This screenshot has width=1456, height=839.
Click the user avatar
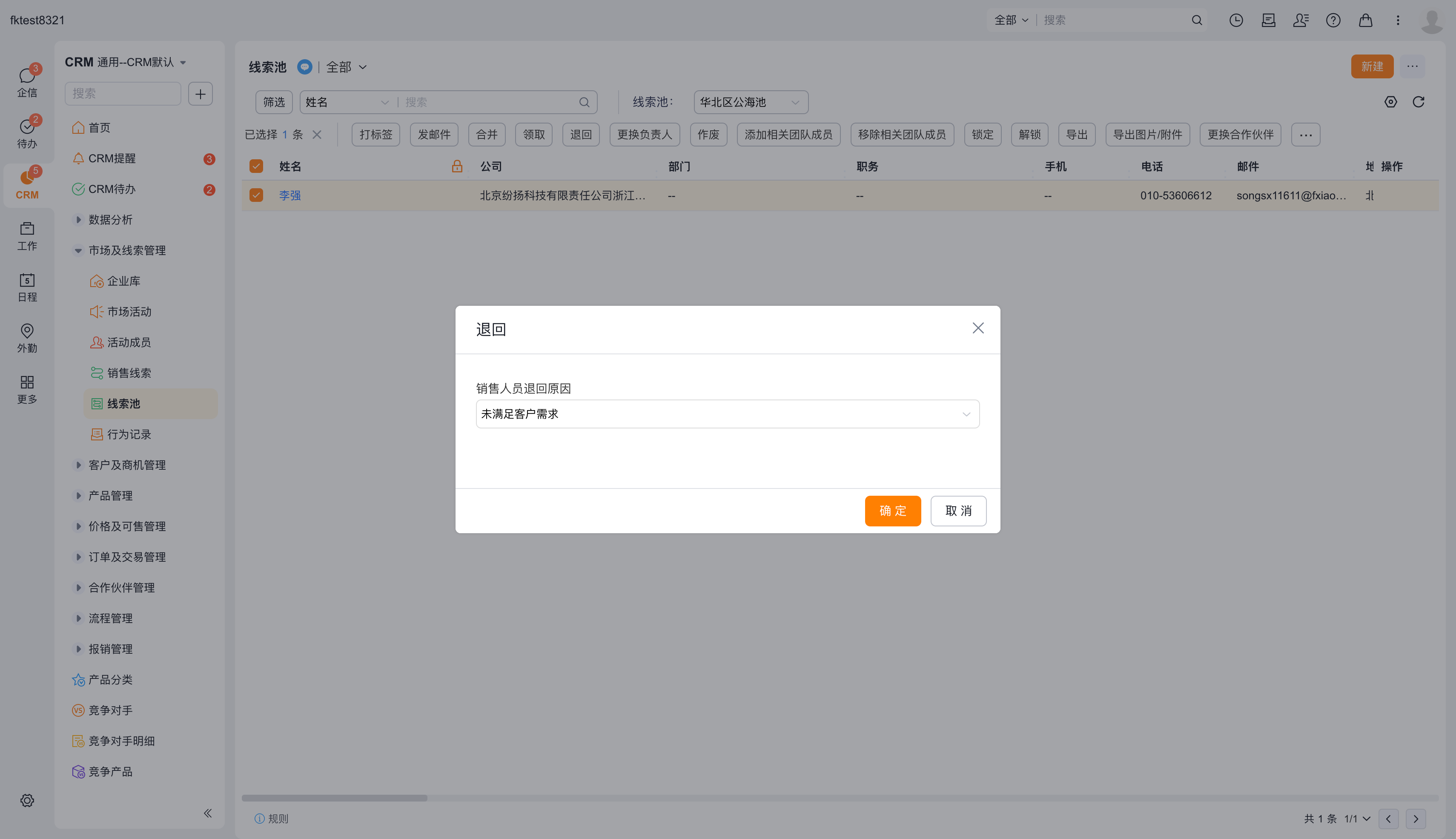click(1432, 21)
